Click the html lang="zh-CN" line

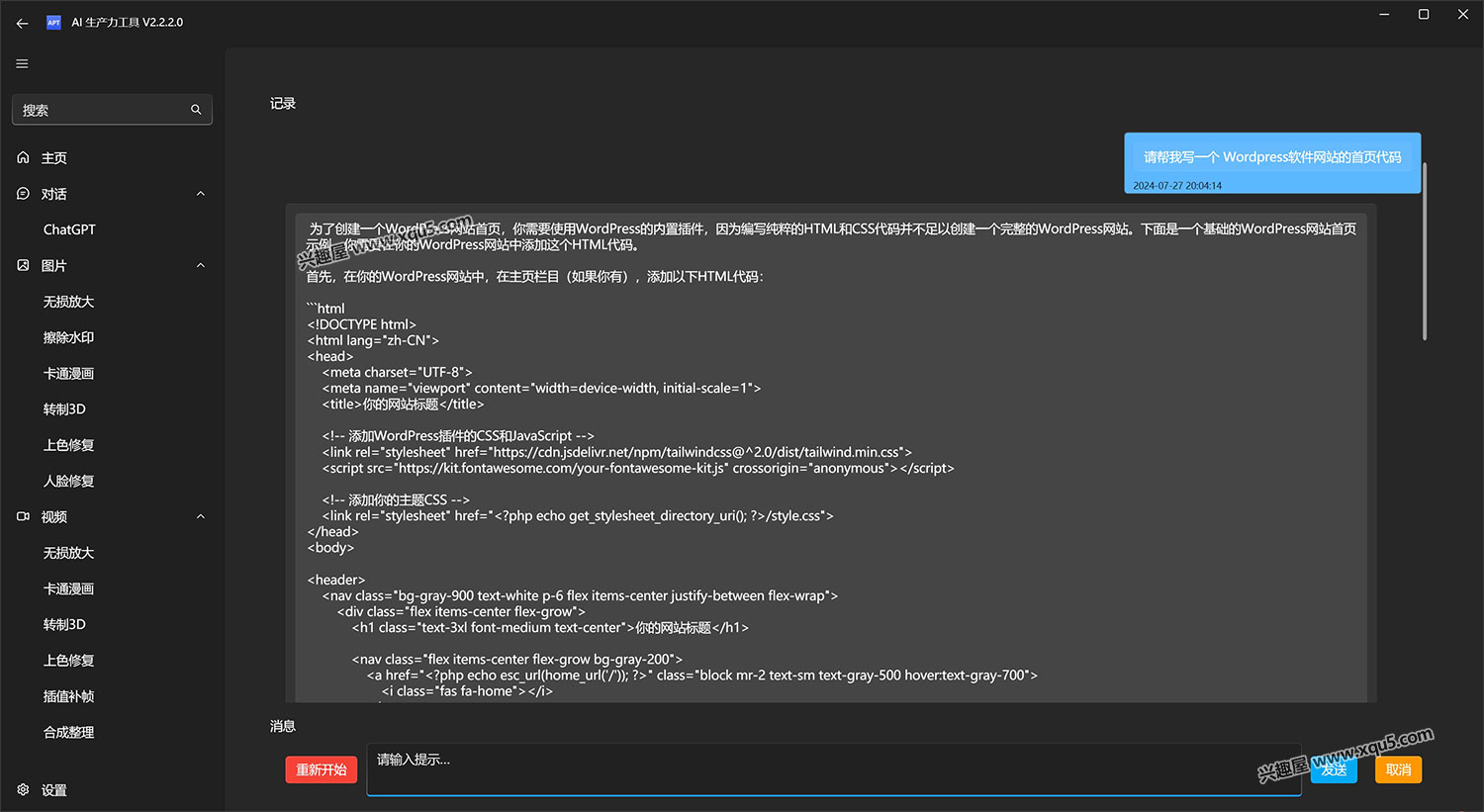[x=373, y=340]
